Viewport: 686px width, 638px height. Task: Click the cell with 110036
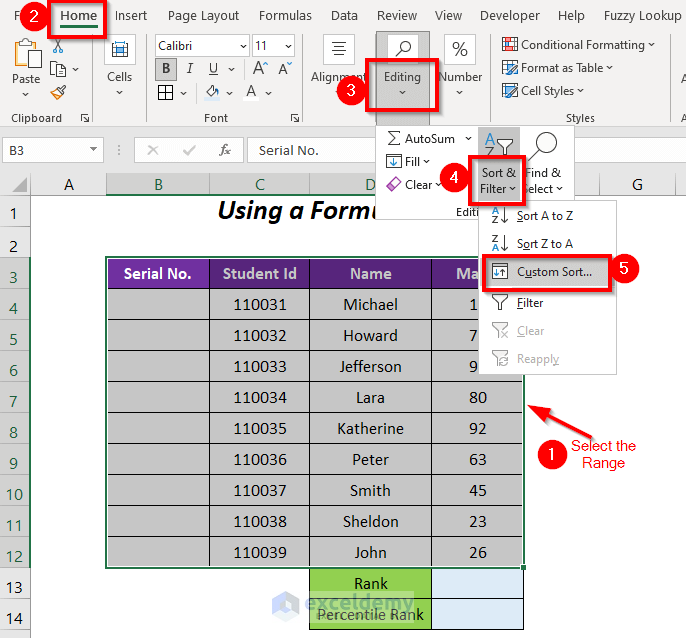(x=259, y=459)
